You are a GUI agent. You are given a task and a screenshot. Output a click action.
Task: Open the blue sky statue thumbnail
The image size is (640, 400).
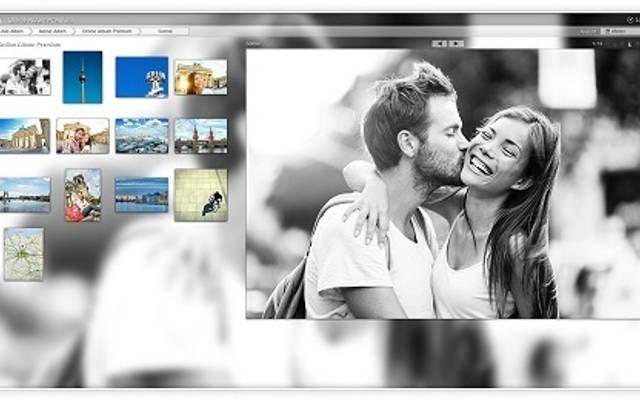pyautogui.click(x=141, y=77)
